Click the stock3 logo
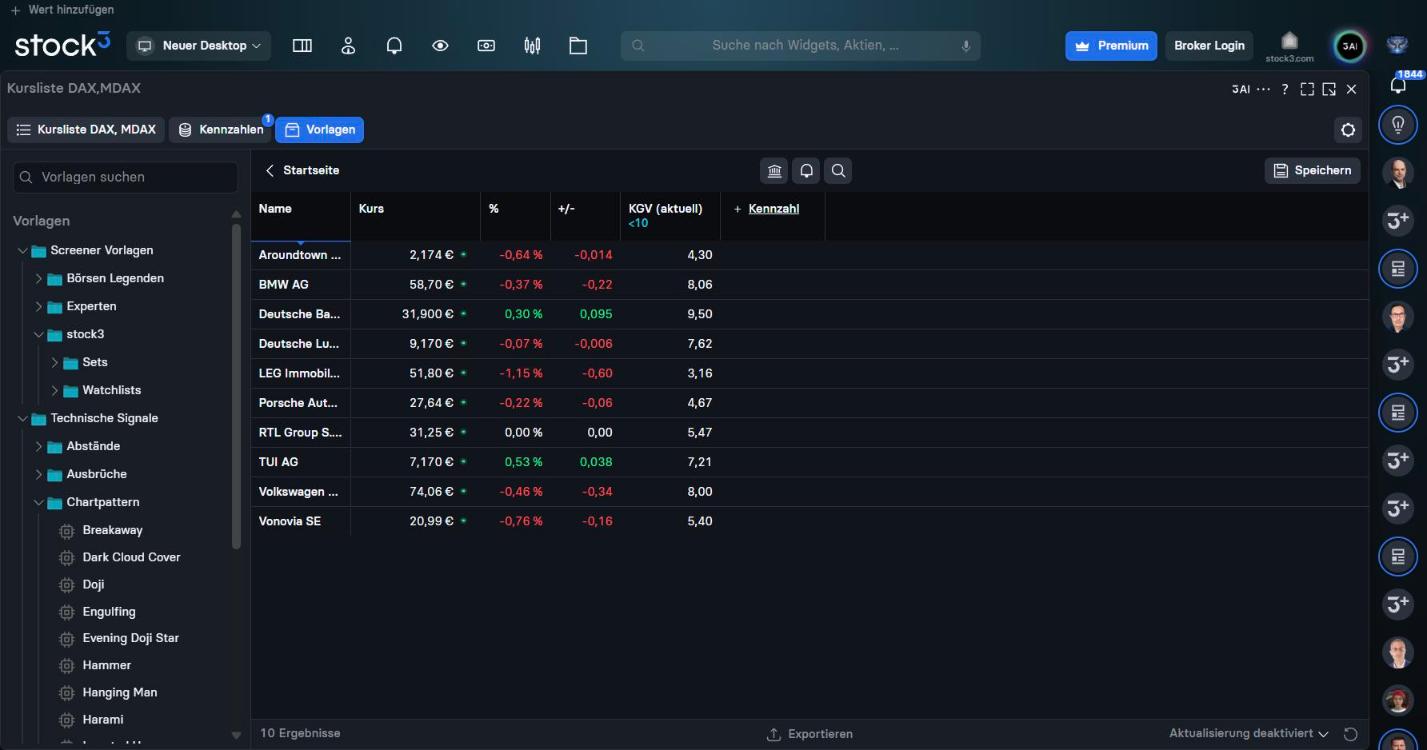The width and height of the screenshot is (1427, 750). (x=62, y=45)
